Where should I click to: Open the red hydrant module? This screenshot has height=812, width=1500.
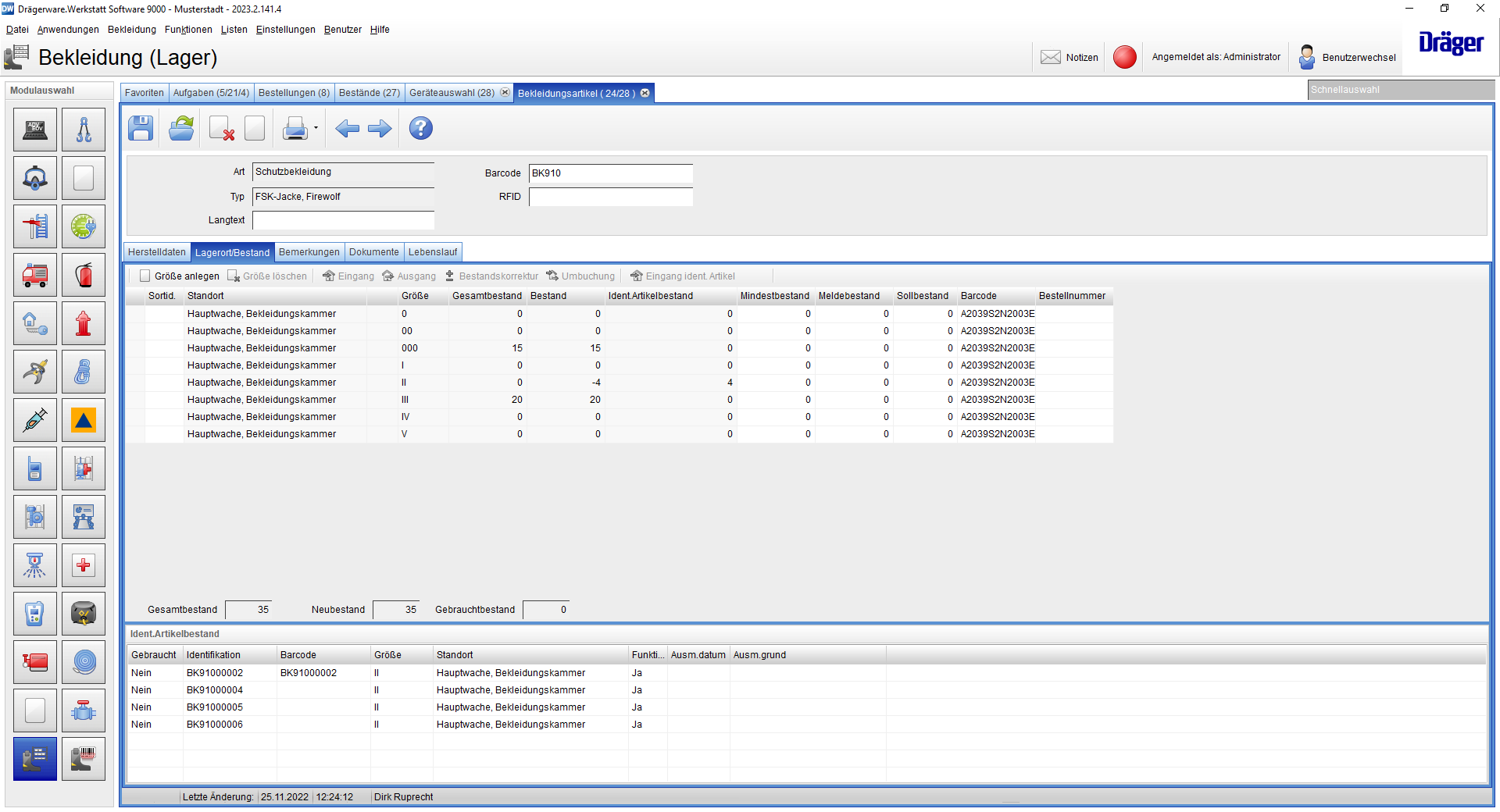tap(84, 323)
